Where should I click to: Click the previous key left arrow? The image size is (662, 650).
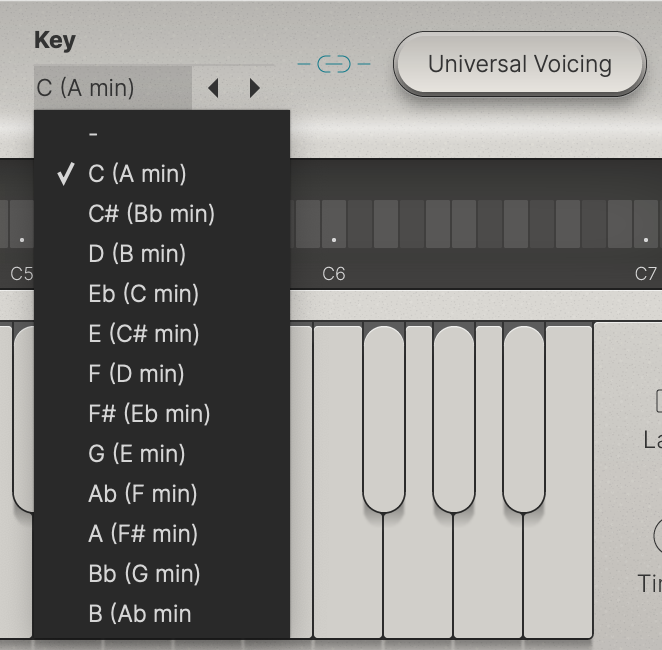213,88
